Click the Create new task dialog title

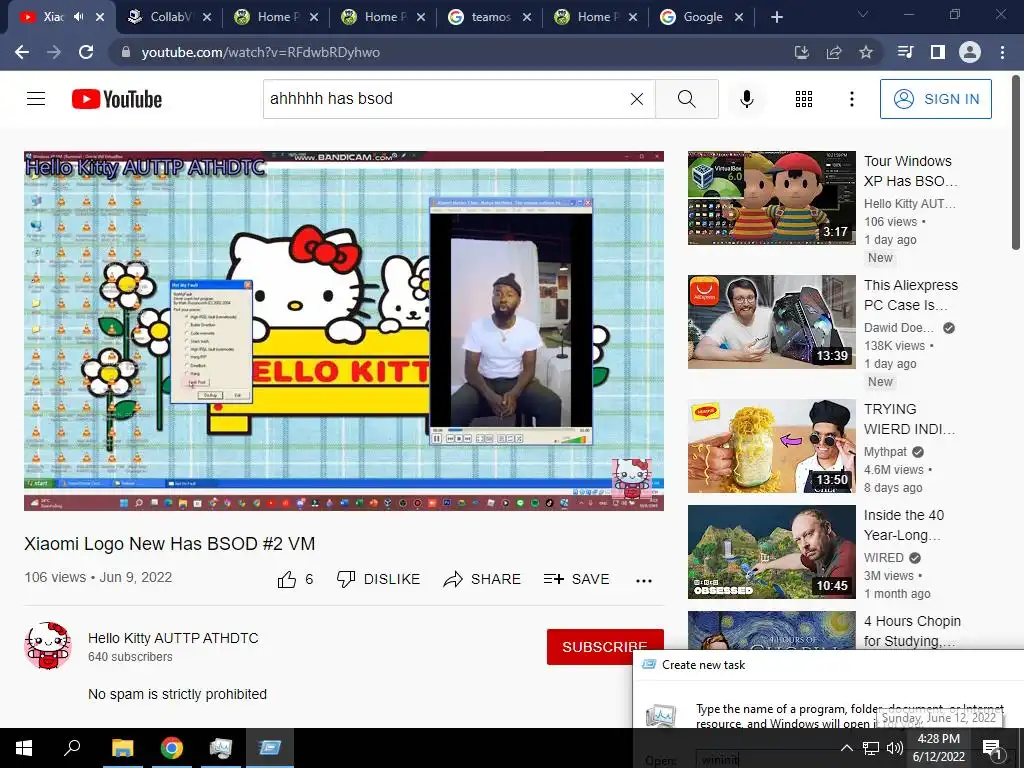pyautogui.click(x=703, y=665)
